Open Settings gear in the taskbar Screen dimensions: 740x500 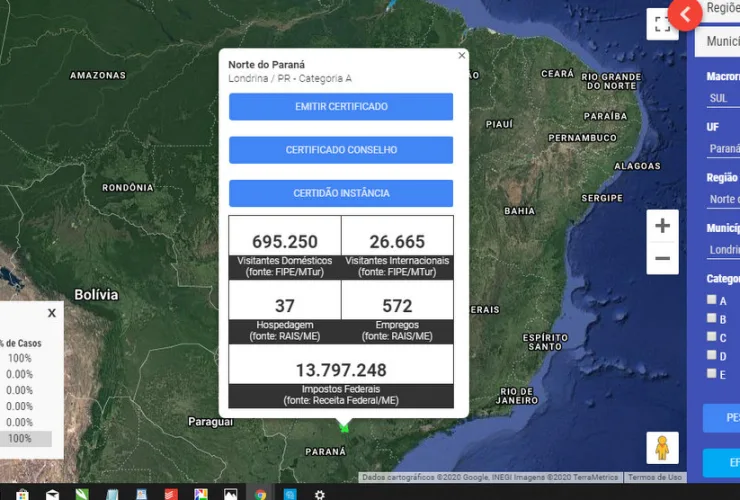pyautogui.click(x=320, y=494)
